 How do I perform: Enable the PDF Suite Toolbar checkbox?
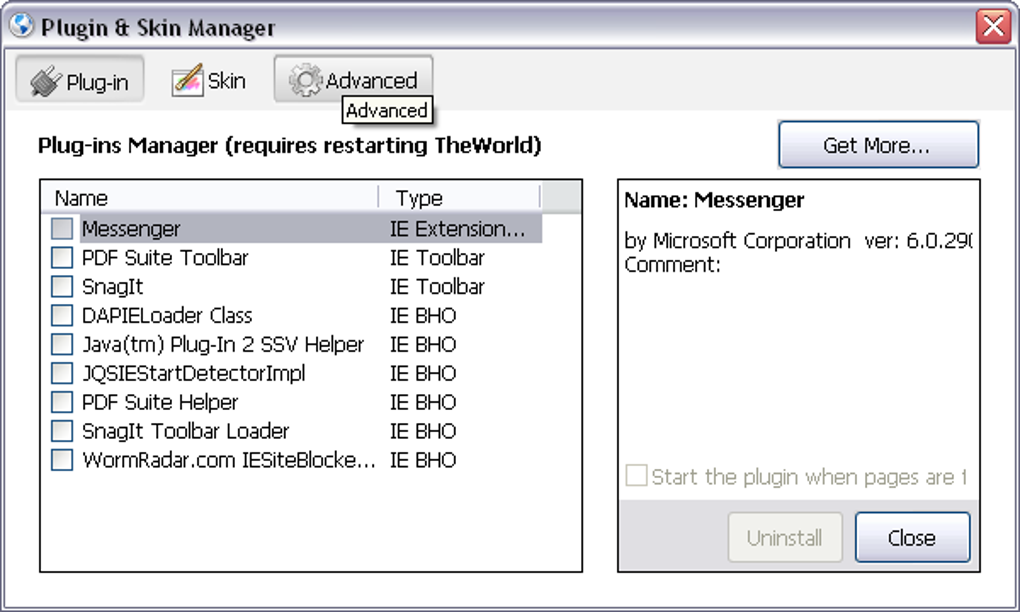coord(62,257)
